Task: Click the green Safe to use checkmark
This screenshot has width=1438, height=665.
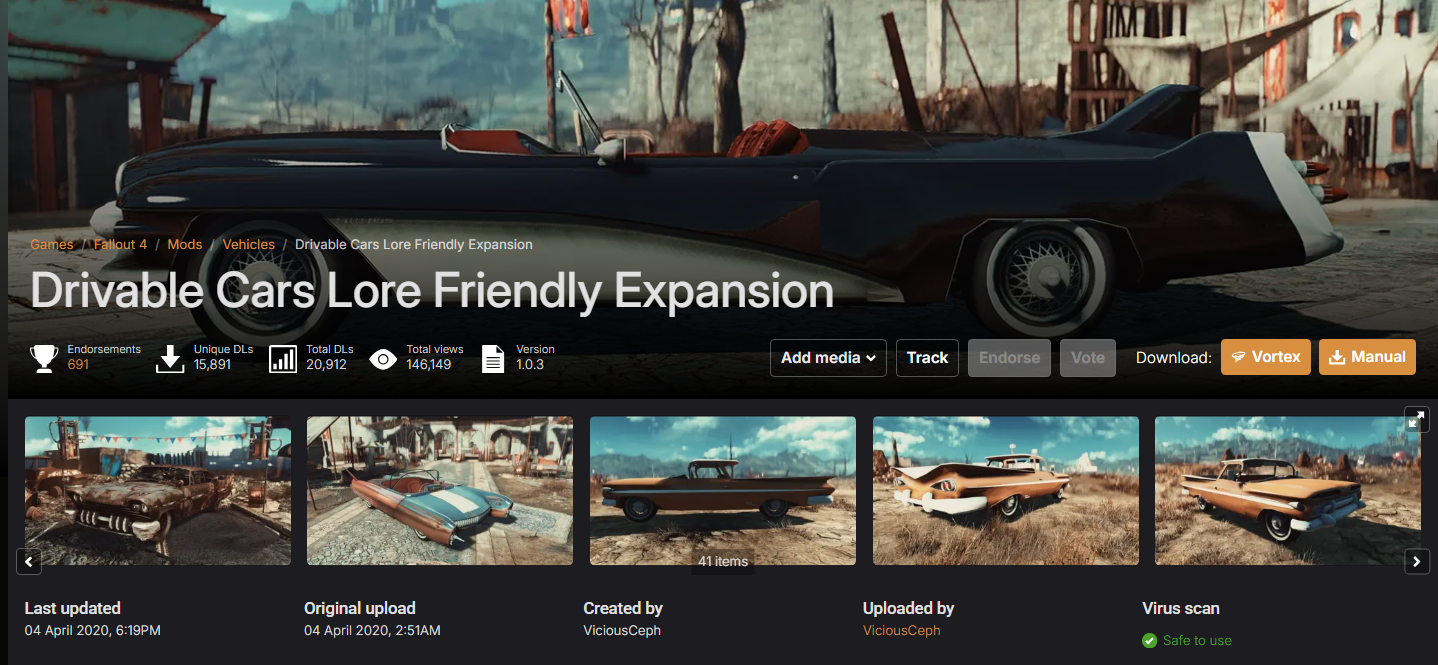Action: pos(1149,640)
